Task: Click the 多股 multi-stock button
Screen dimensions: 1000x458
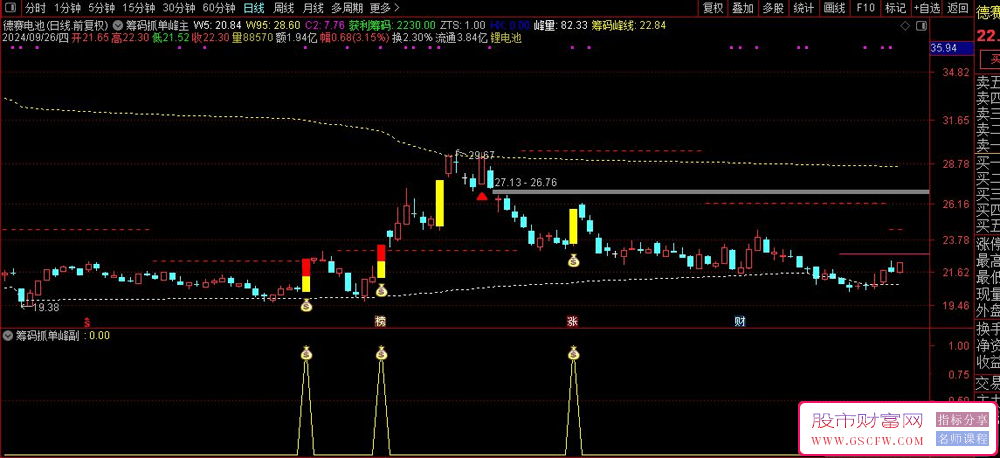Action: [773, 8]
